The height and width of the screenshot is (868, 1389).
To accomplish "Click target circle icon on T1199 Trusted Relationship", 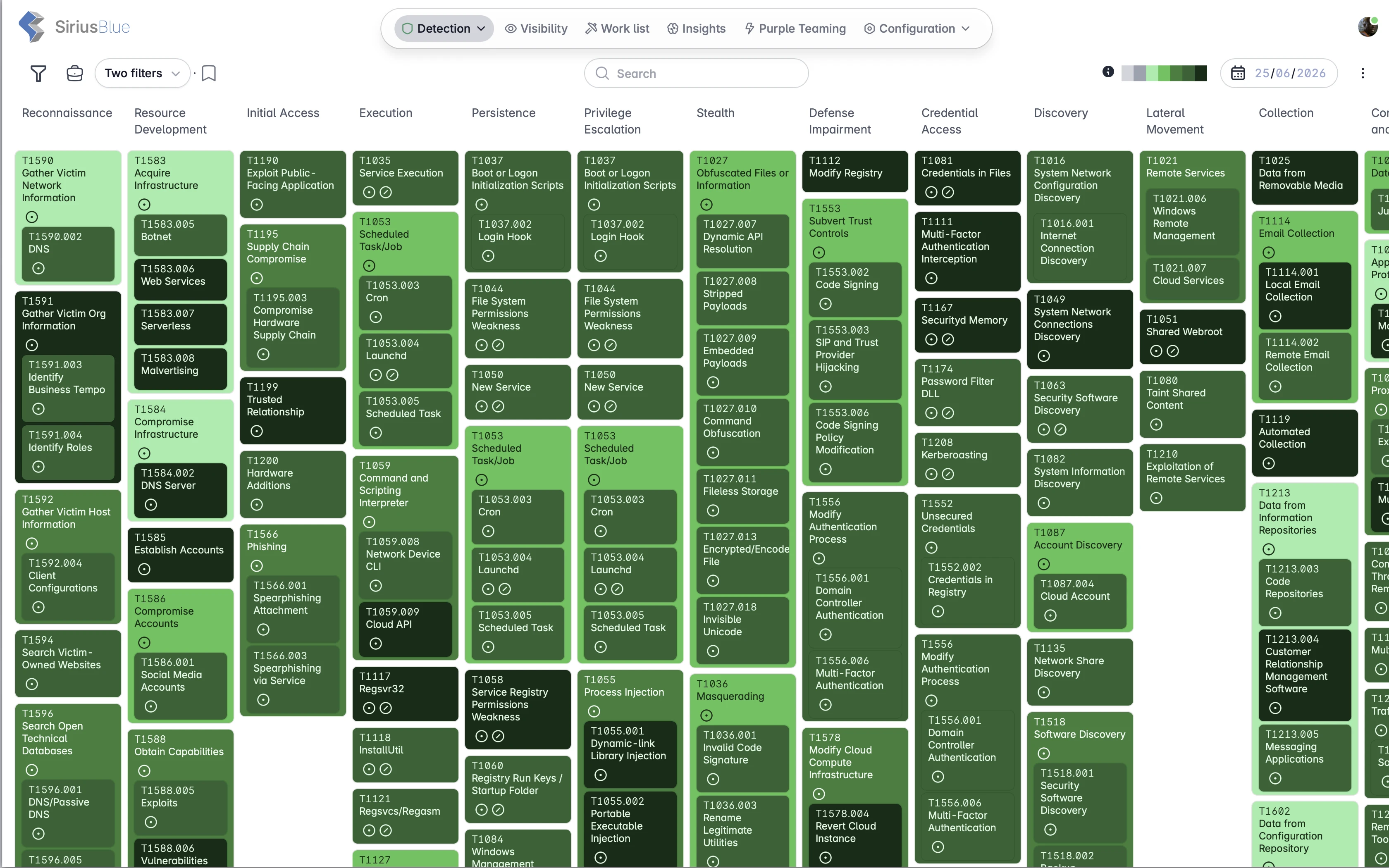I will click(x=257, y=431).
